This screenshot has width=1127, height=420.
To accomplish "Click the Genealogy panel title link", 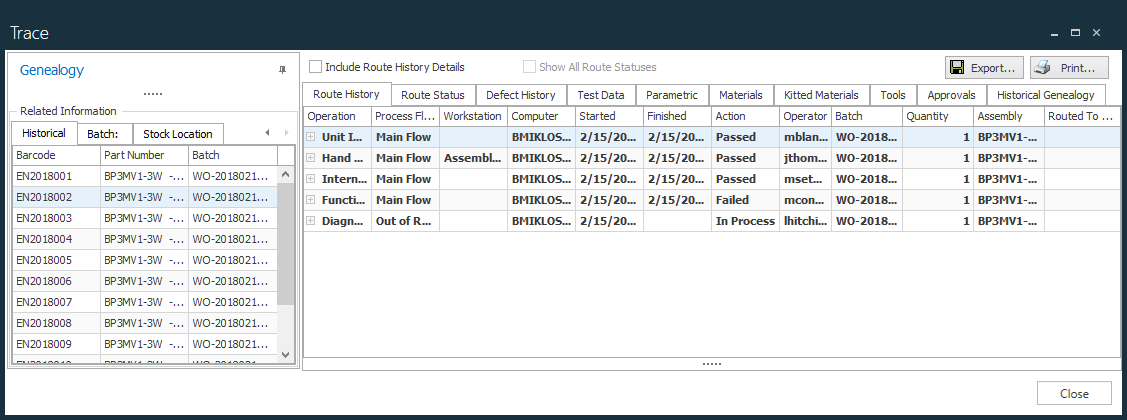I will [52, 70].
